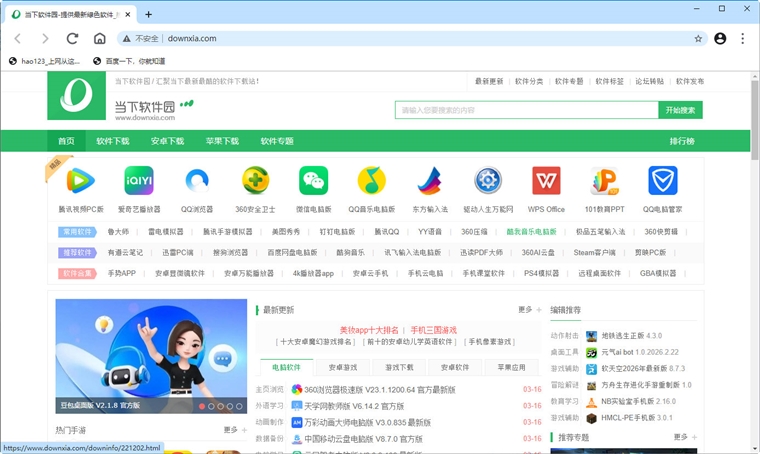Open the 最新更新 top link
This screenshot has width=760, height=454.
point(489,81)
